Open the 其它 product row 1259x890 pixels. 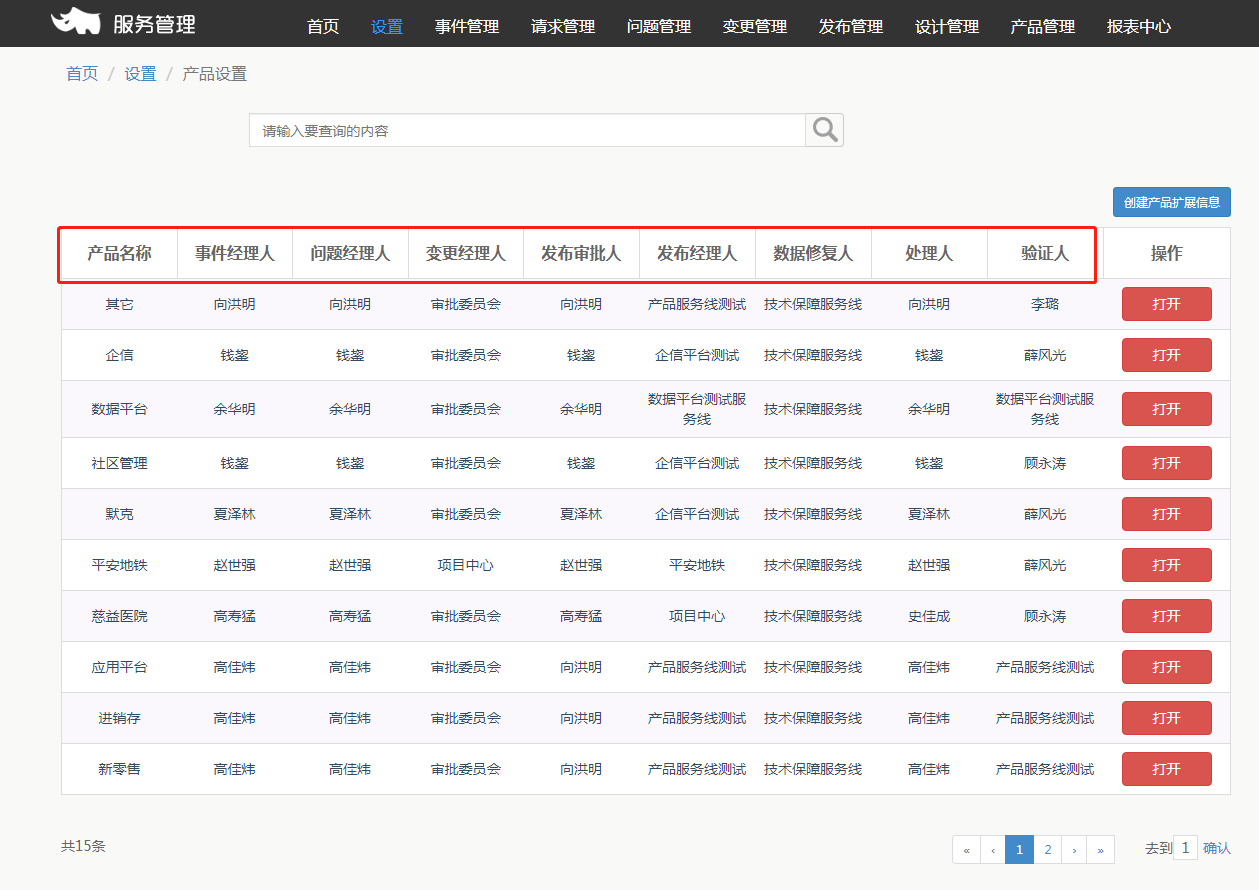tap(1167, 304)
